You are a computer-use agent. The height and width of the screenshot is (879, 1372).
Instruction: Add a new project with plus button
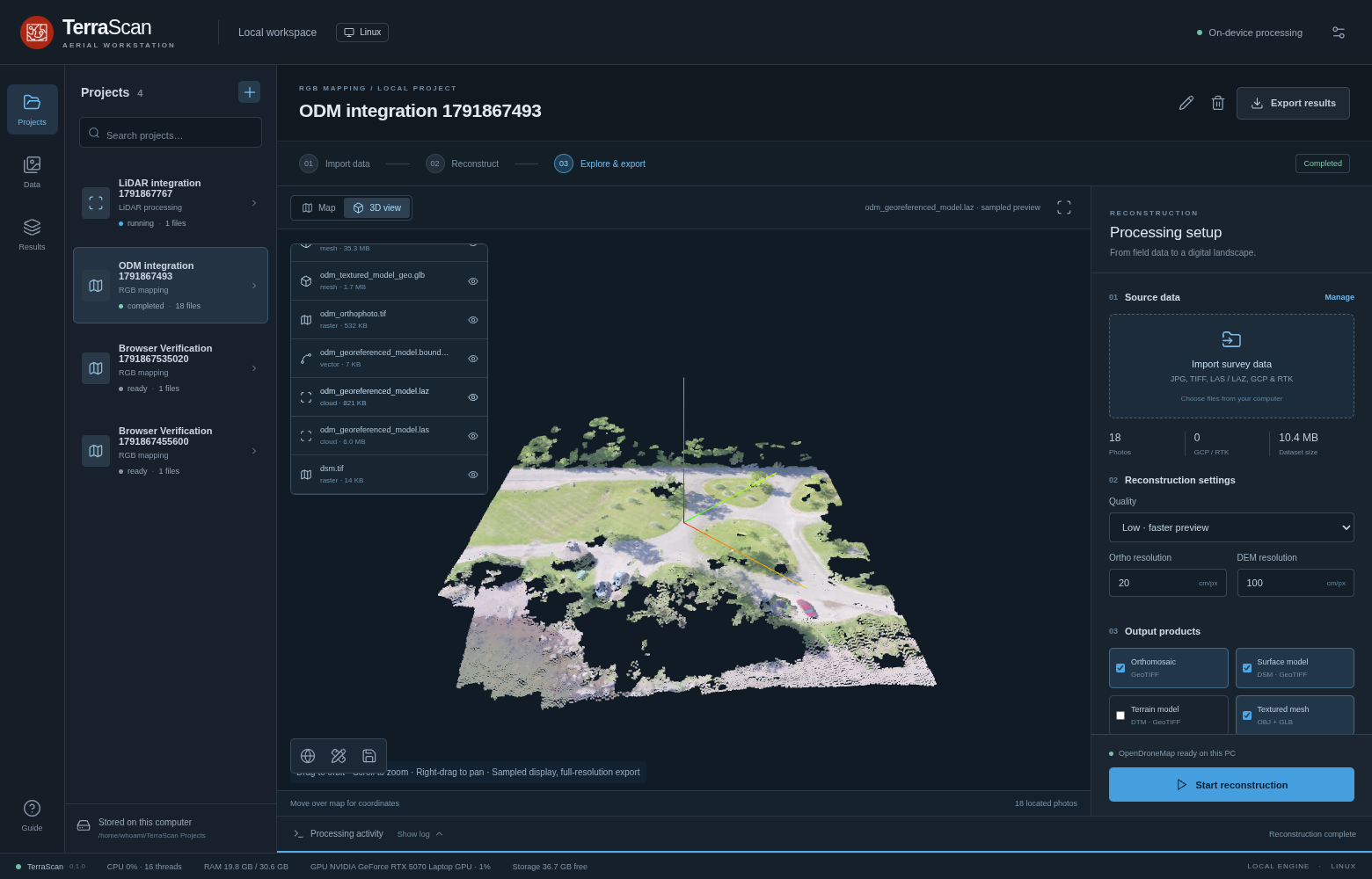(249, 92)
